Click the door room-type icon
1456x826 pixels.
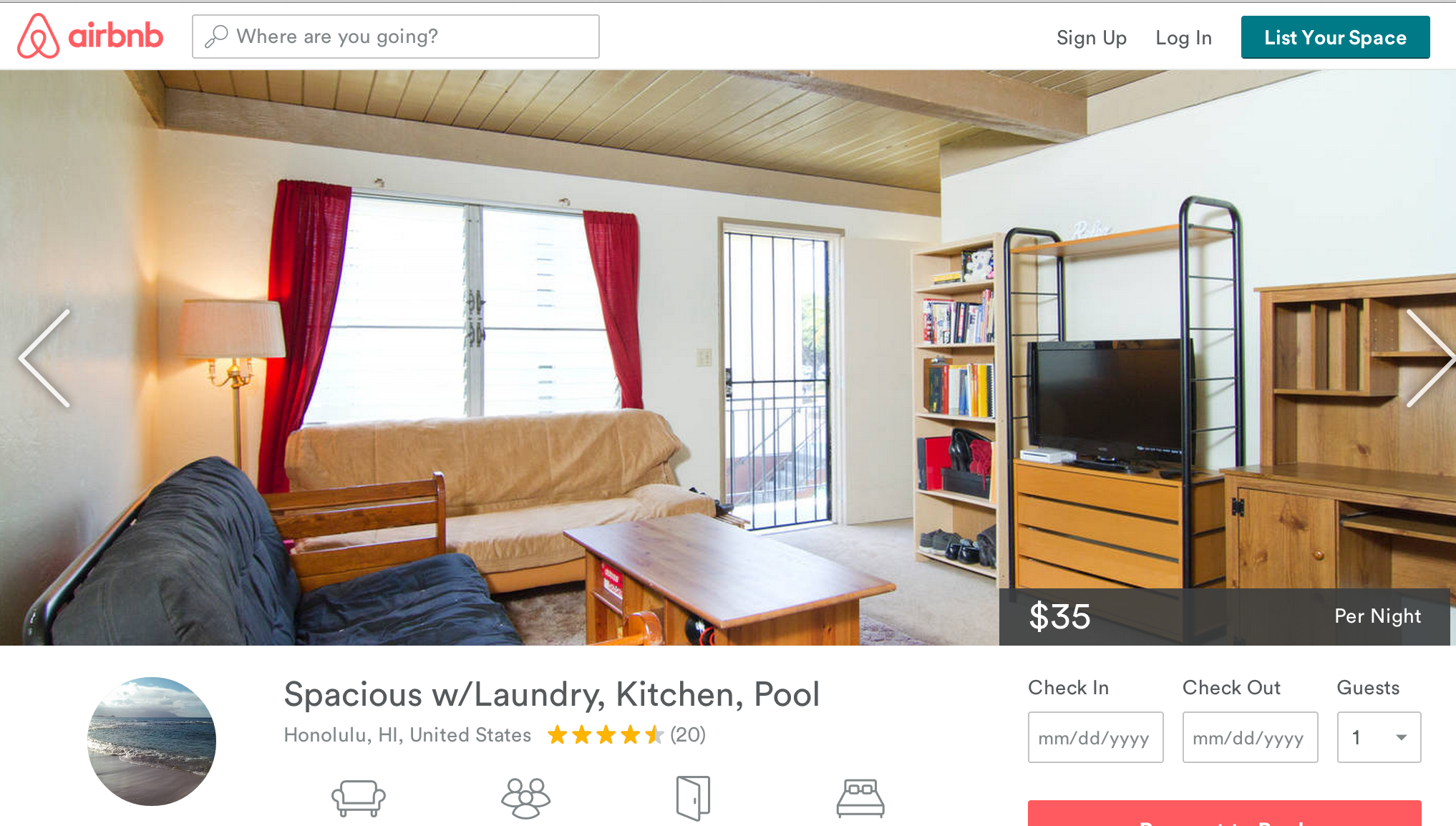pos(693,798)
